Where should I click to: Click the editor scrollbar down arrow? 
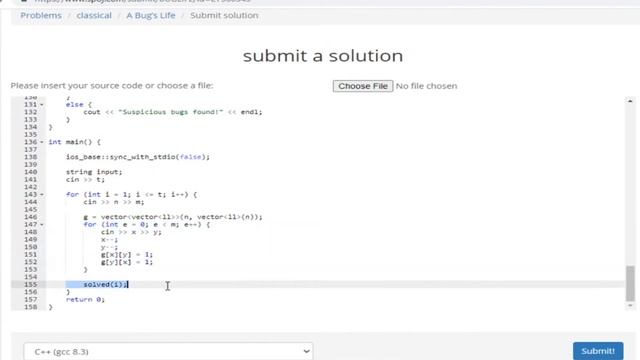(x=630, y=305)
